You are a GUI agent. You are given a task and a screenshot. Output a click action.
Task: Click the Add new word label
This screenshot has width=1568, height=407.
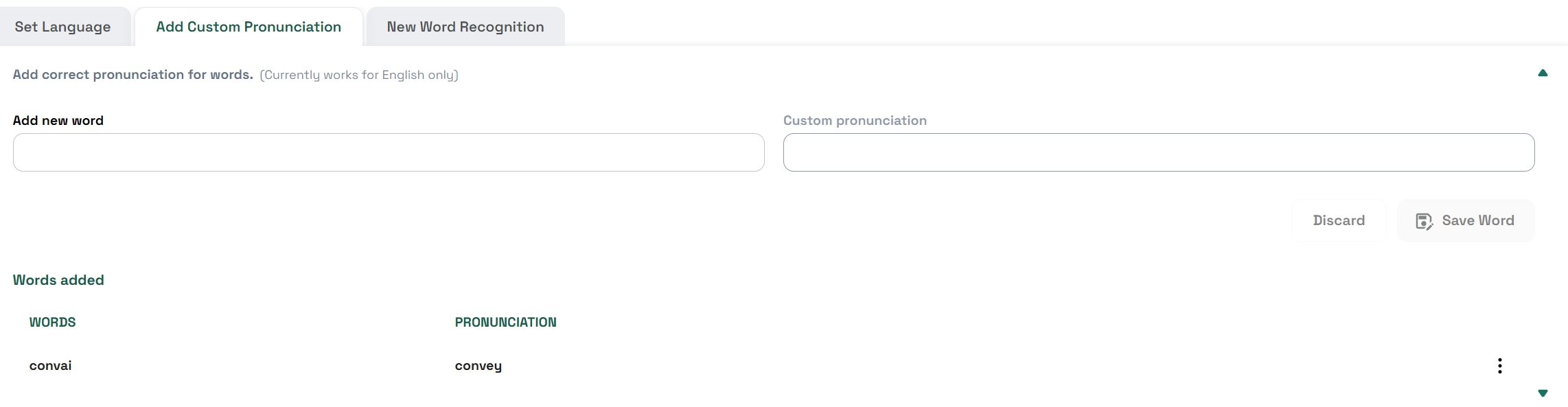click(58, 121)
